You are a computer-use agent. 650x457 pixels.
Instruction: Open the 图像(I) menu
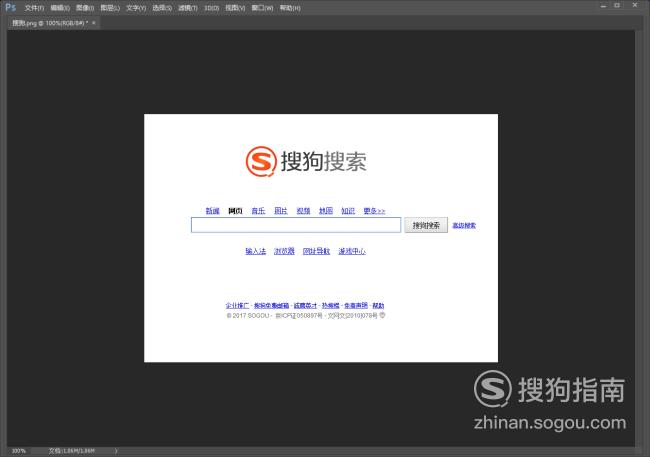tap(85, 8)
